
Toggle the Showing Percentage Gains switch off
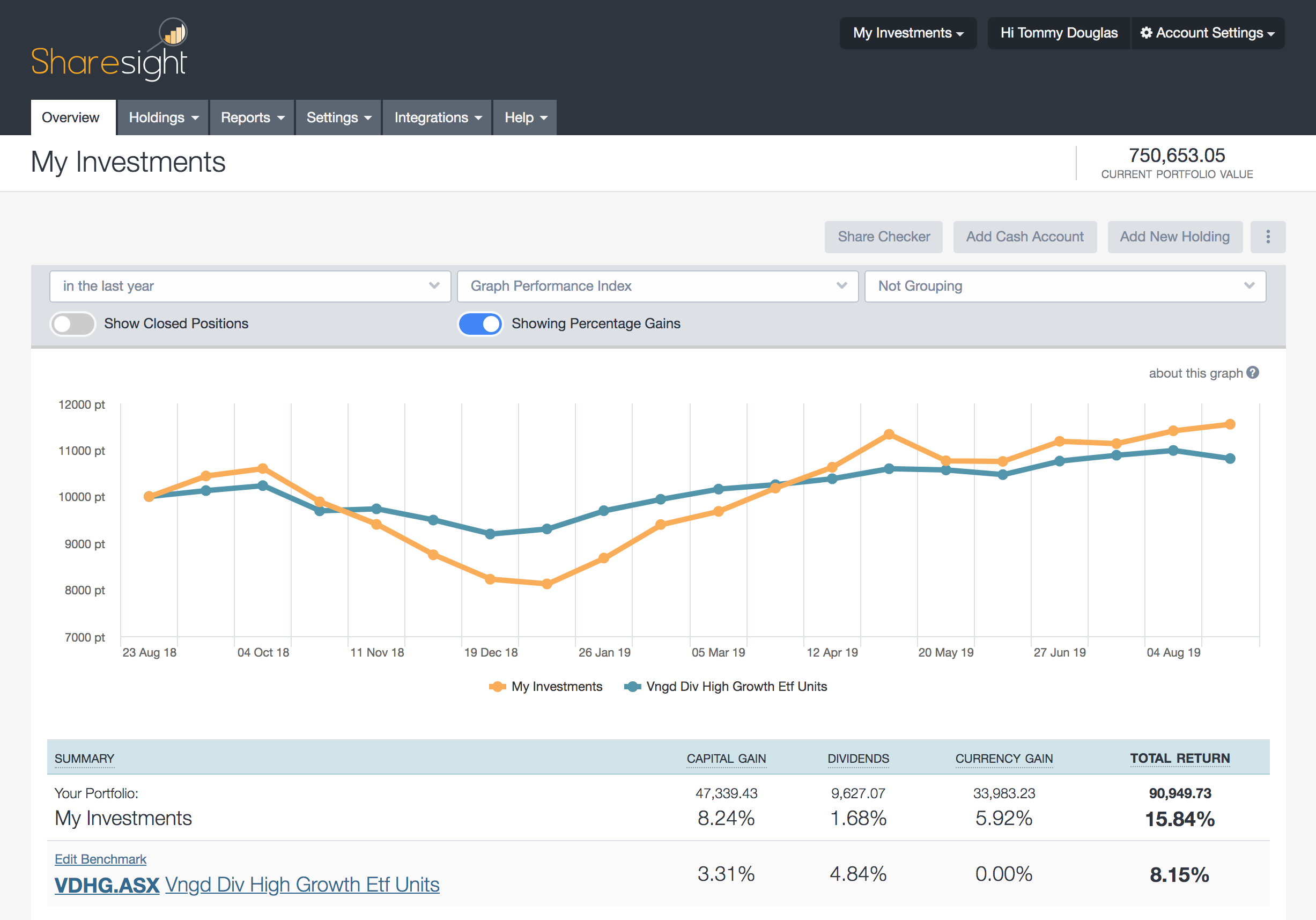[480, 324]
